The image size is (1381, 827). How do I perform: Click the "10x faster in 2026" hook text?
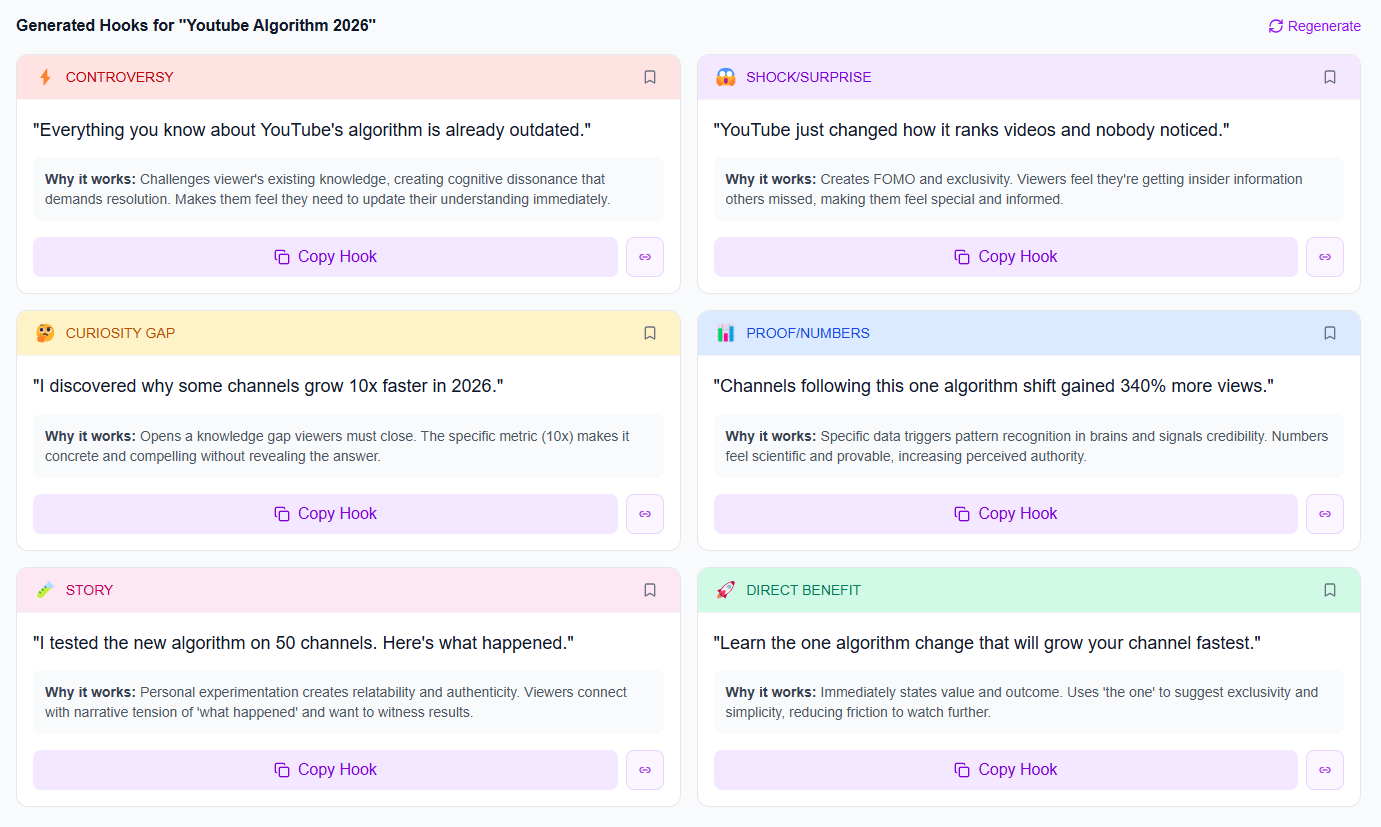268,386
